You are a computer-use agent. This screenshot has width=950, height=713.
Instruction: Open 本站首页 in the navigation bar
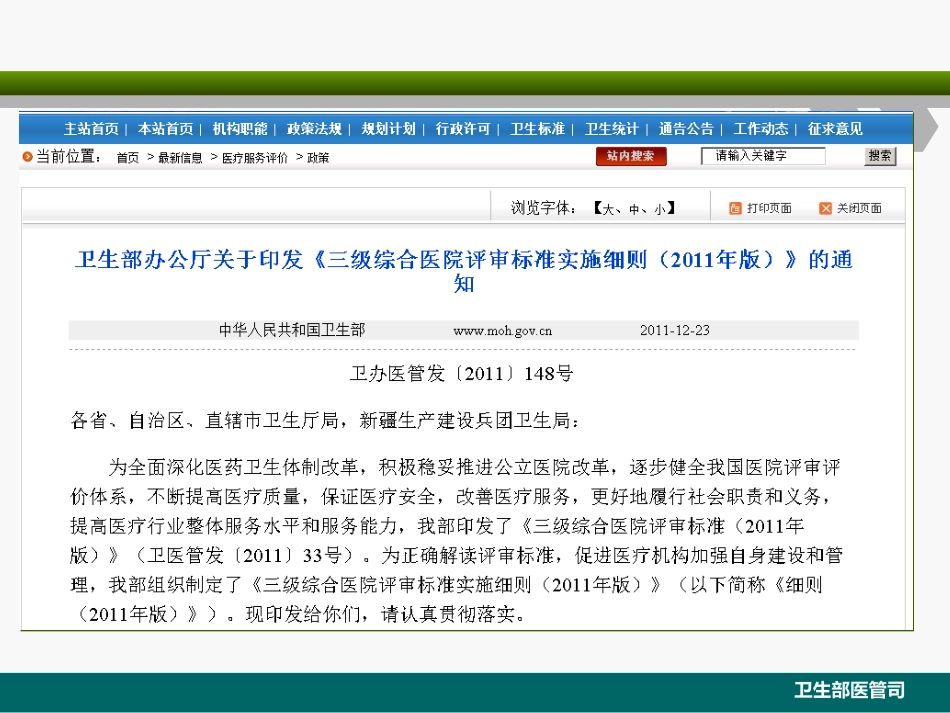click(x=165, y=129)
